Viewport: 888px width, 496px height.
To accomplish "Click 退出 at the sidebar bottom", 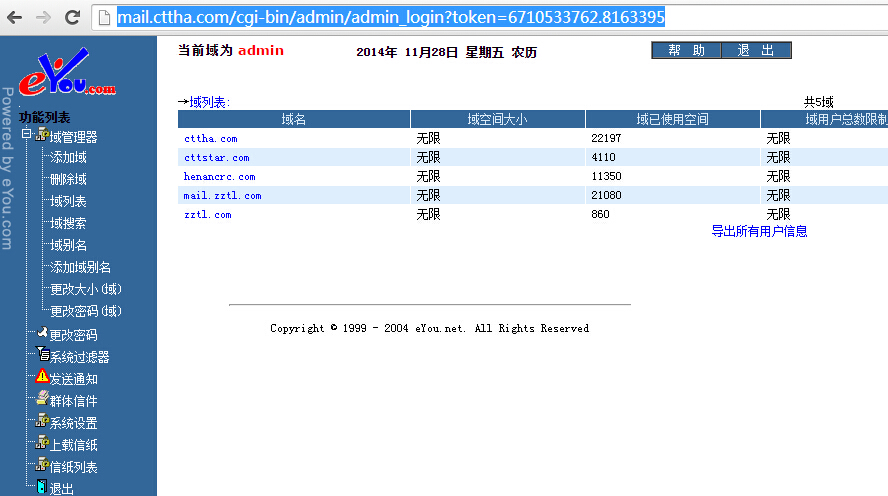I will [x=61, y=489].
